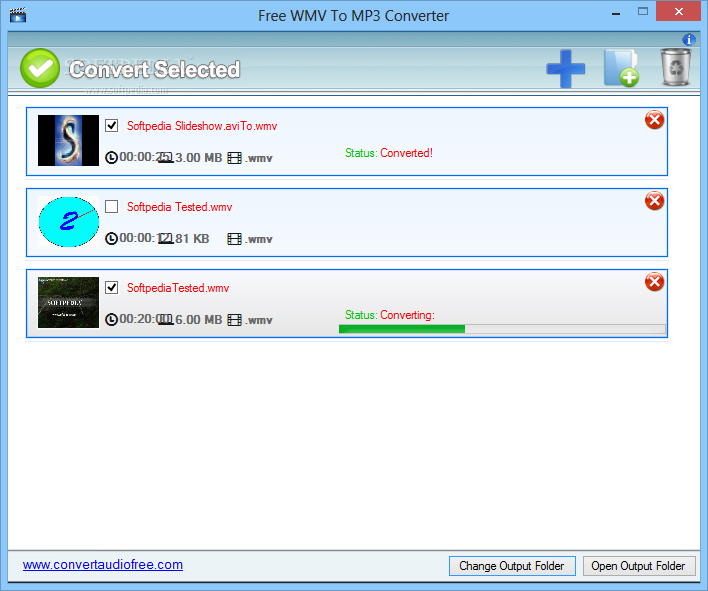Remove Softpedia Slideshow.aviTo.wmv with its red X

coord(654,120)
